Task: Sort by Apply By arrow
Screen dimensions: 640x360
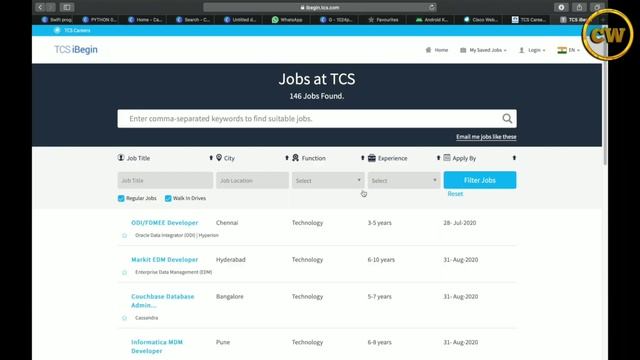Action: [514, 158]
